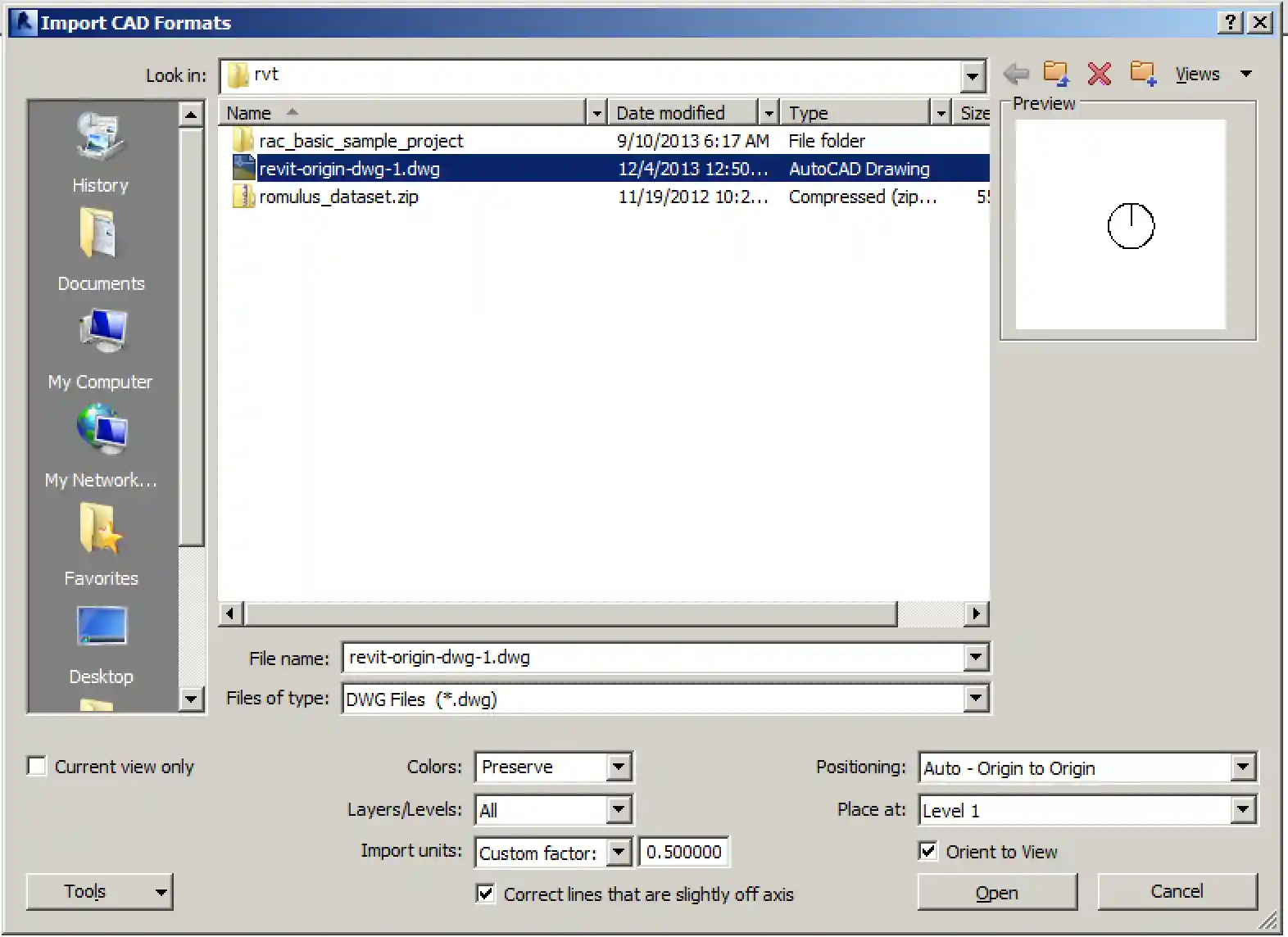
Task: Click the History shortcut icon
Action: pyautogui.click(x=100, y=136)
